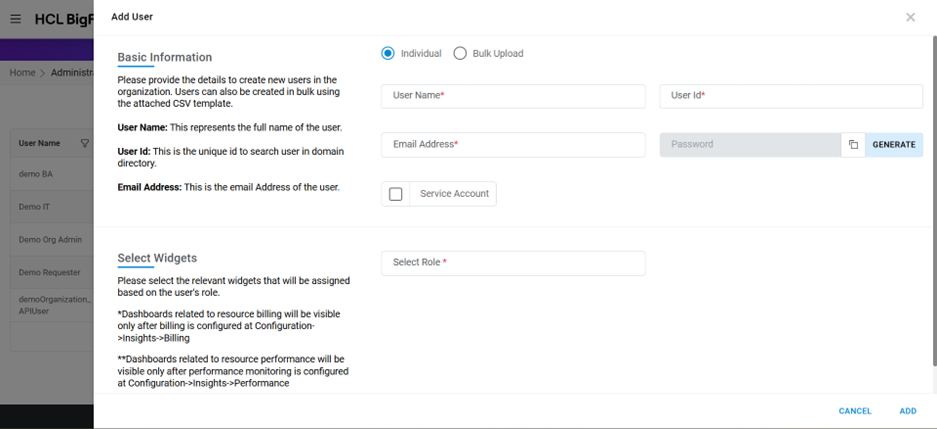The width and height of the screenshot is (937, 429).
Task: Open the hamburger navigation menu
Action: click(x=15, y=19)
